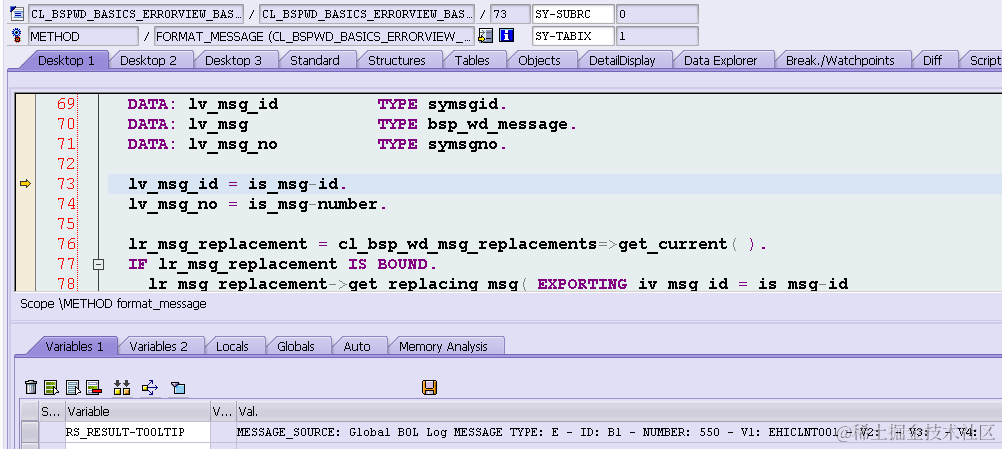Click the first program name field in the top row
This screenshot has width=1002, height=449.
pos(136,14)
